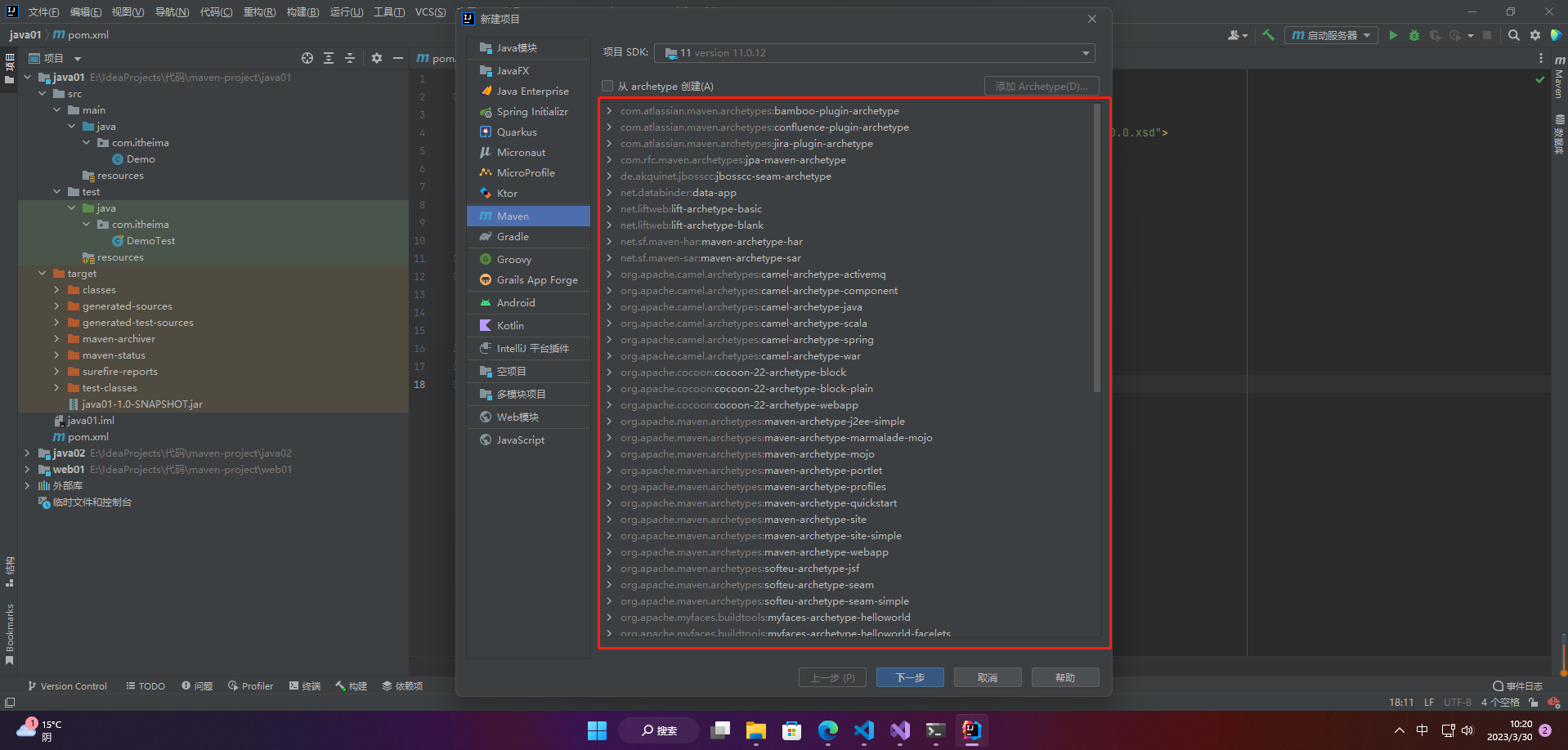Hide the Project tool window
The height and width of the screenshot is (750, 1568).
tap(398, 58)
